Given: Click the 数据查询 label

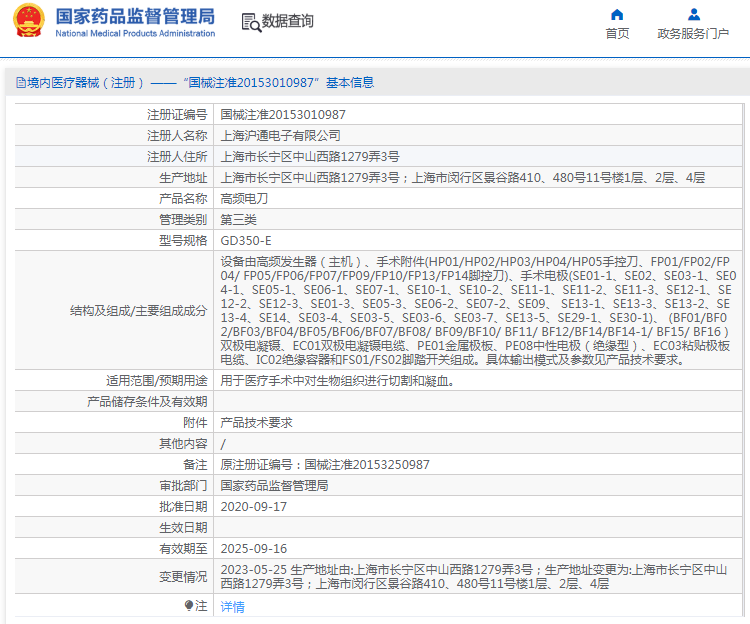Looking at the screenshot, I should [287, 21].
